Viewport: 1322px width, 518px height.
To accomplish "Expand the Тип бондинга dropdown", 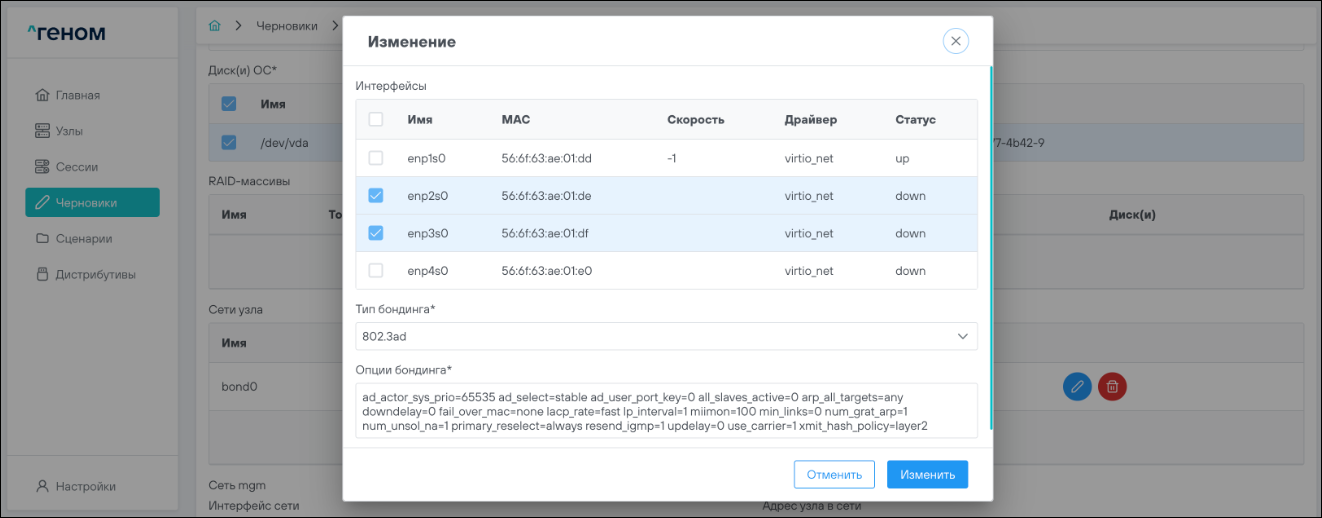I will (666, 336).
